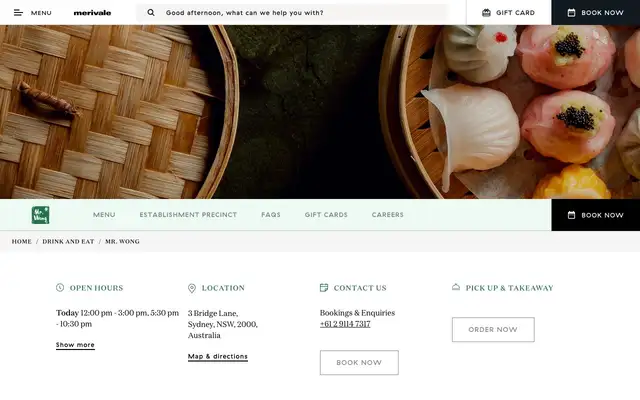Click the Pick Up & Takeaway bell icon
The image size is (640, 400).
[x=456, y=287]
